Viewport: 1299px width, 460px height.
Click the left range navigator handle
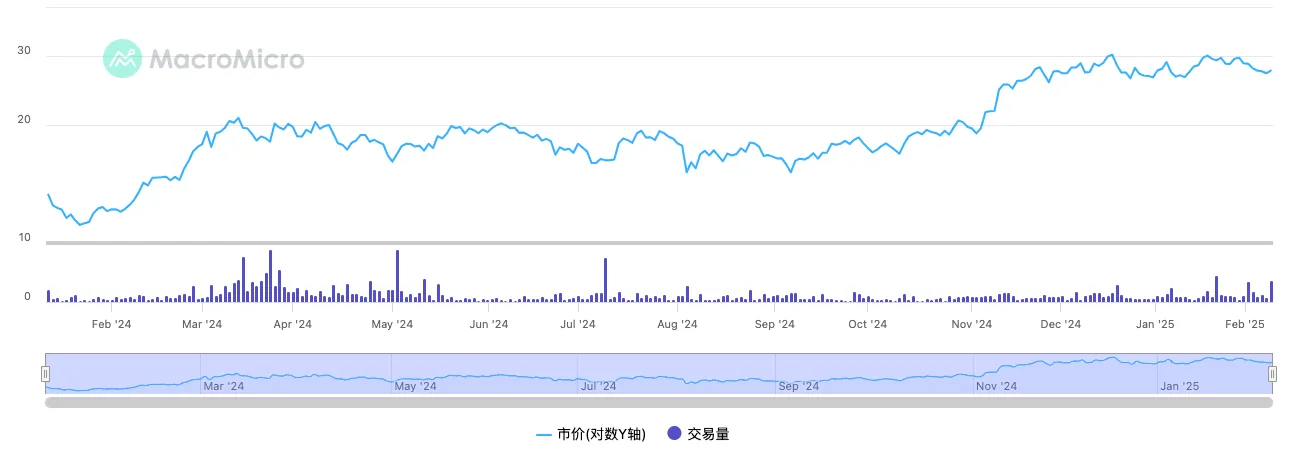pyautogui.click(x=45, y=373)
